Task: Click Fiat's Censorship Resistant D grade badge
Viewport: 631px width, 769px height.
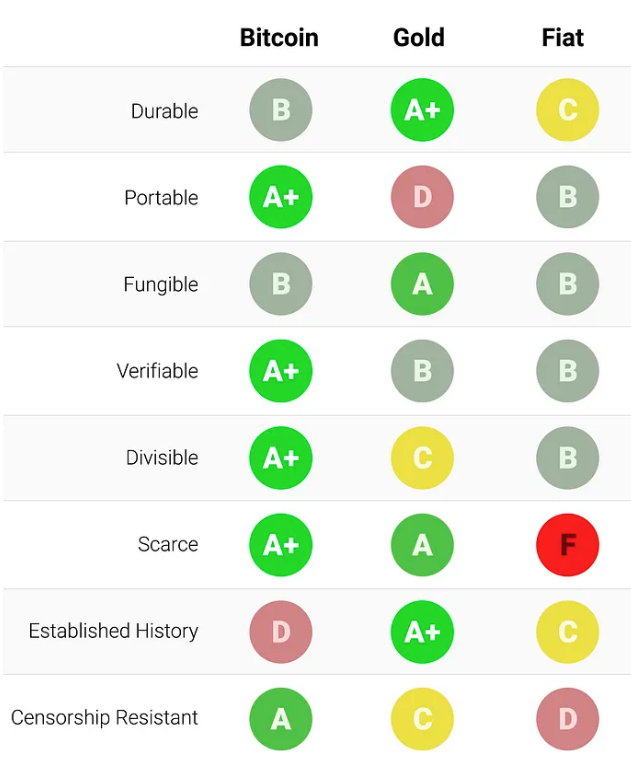Action: point(567,718)
